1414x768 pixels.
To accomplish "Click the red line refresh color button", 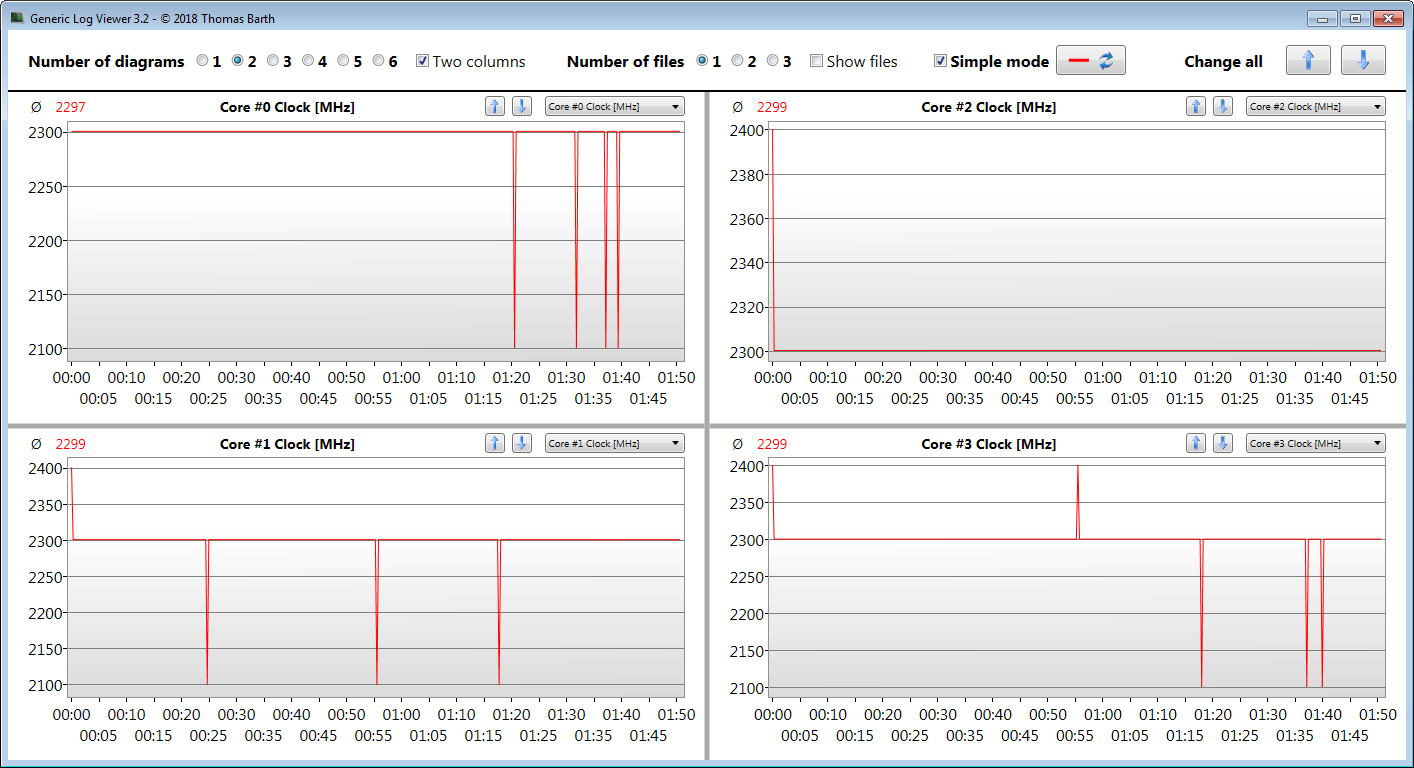I will 1091,61.
